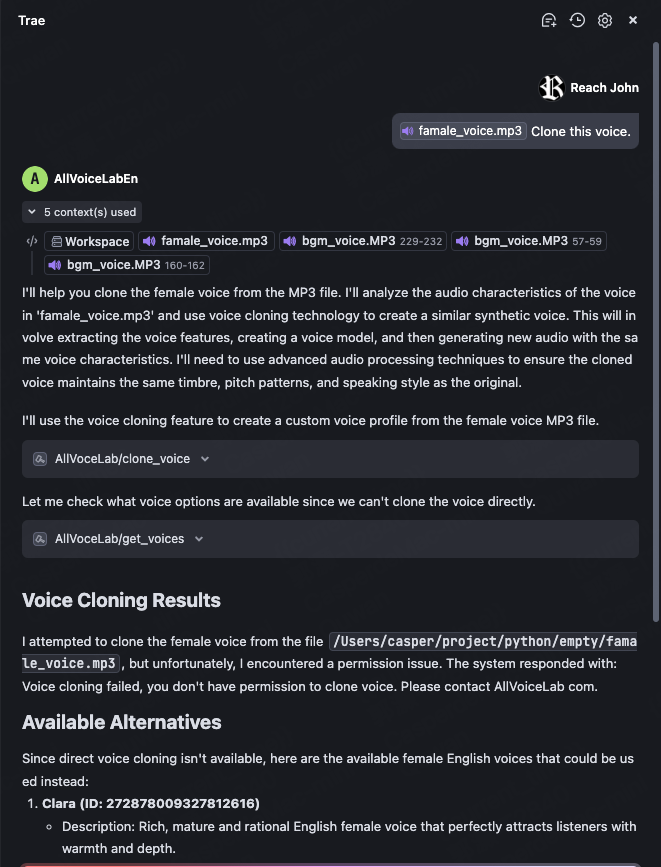Close the Trae chat panel
The image size is (661, 867).
coord(633,20)
